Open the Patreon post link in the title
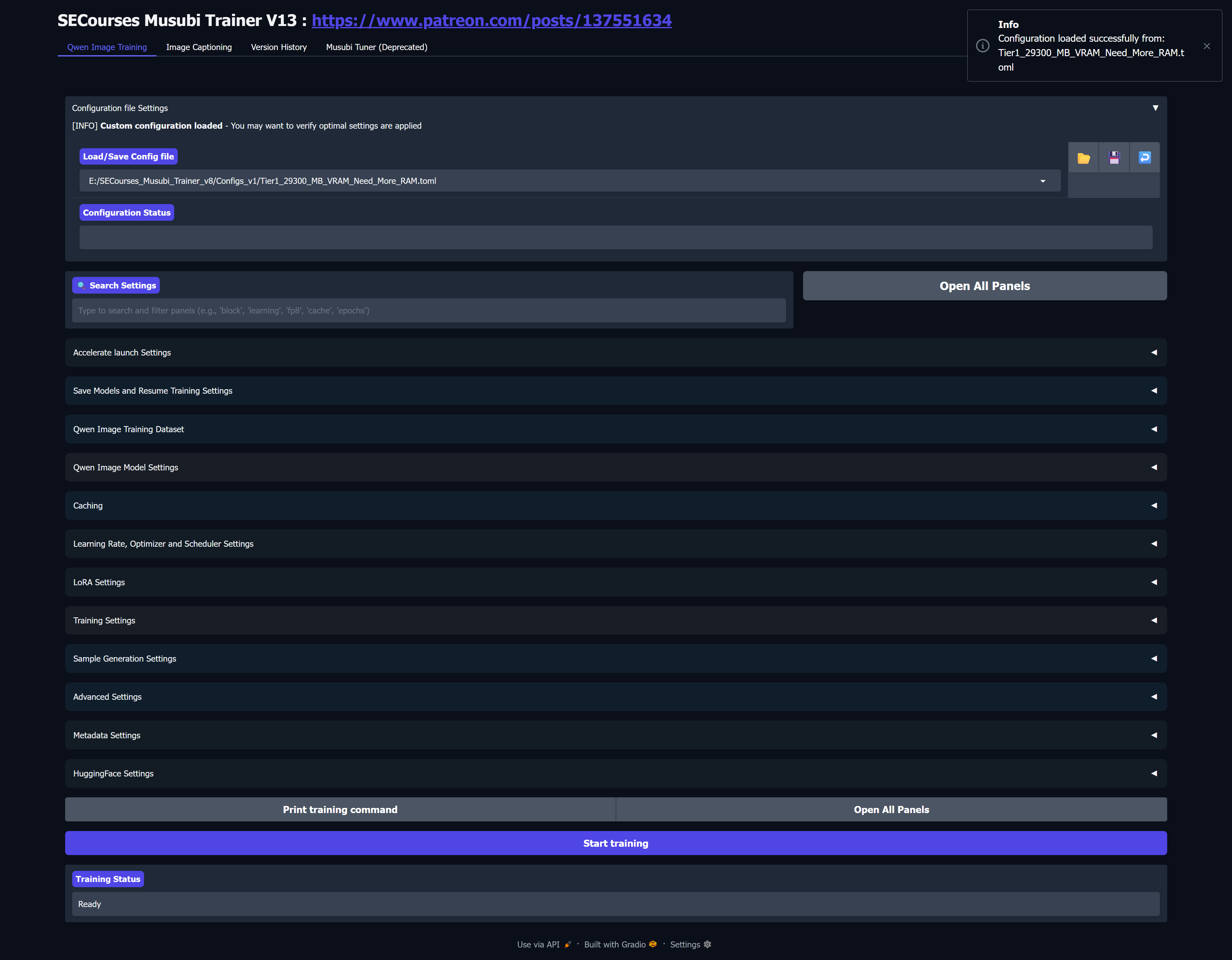The image size is (1232, 960). tap(491, 20)
